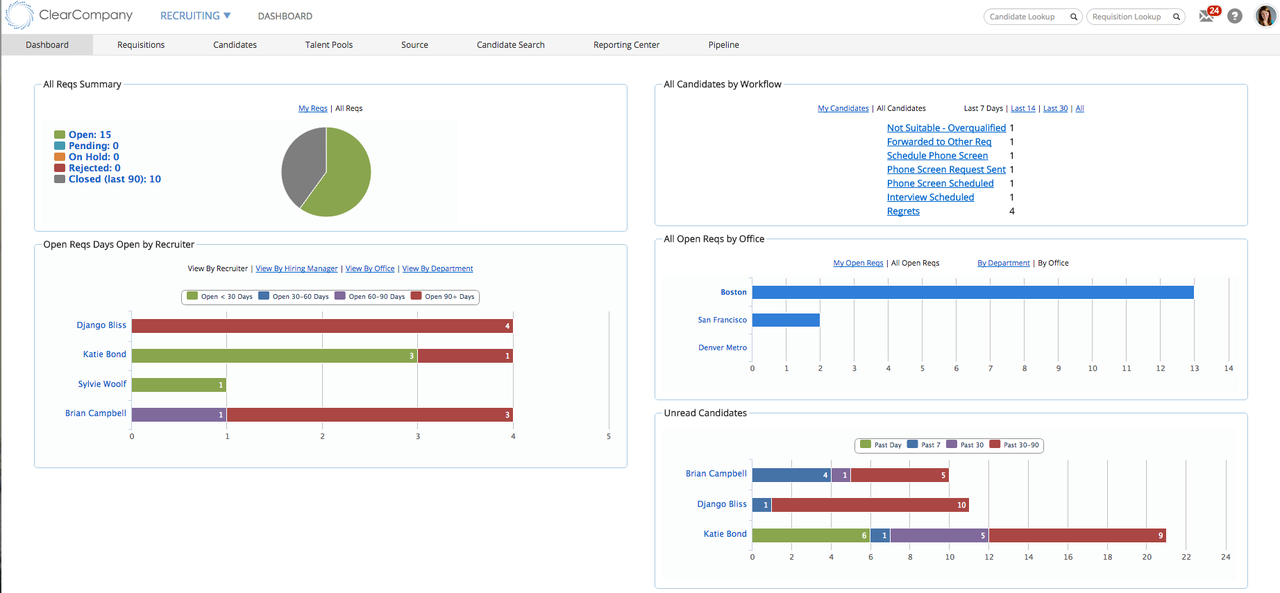Image resolution: width=1280 pixels, height=593 pixels.
Task: Open the notifications envelope with 24 unread
Action: [1206, 16]
